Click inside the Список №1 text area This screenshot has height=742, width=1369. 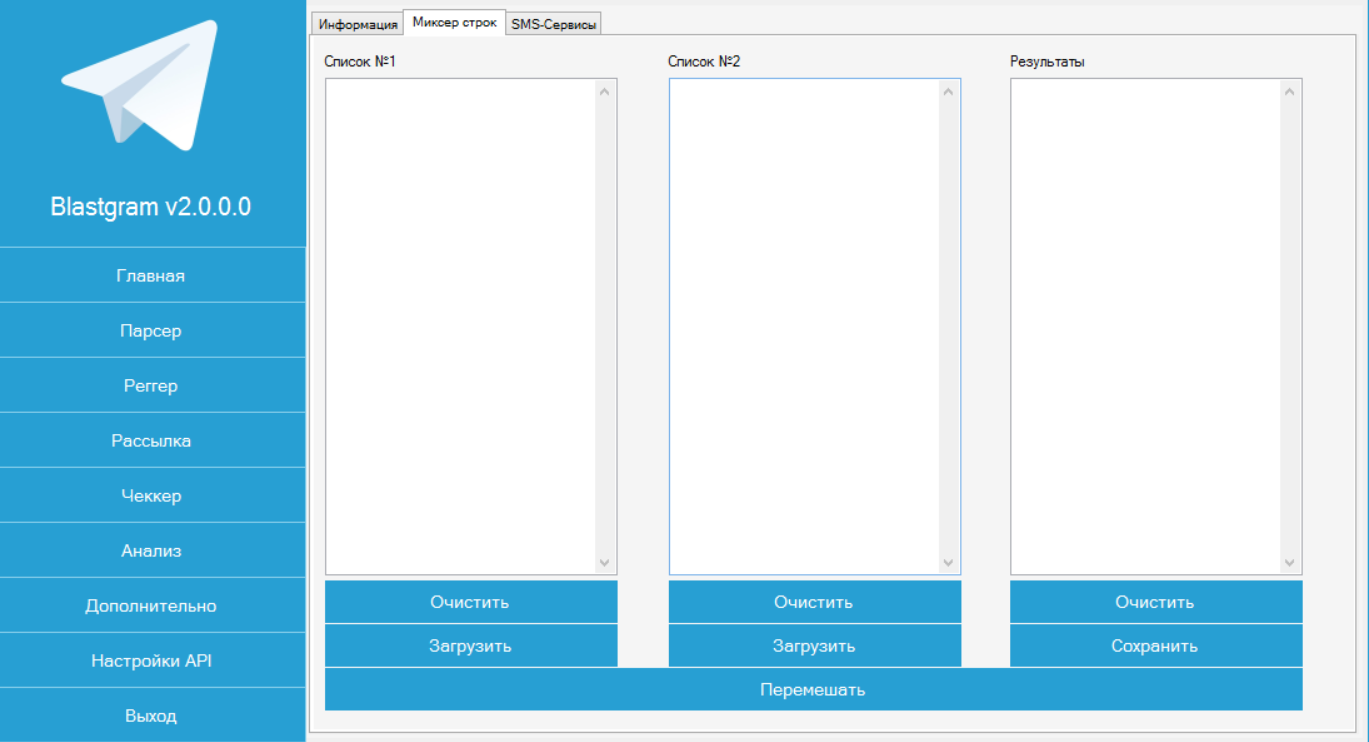click(x=460, y=326)
